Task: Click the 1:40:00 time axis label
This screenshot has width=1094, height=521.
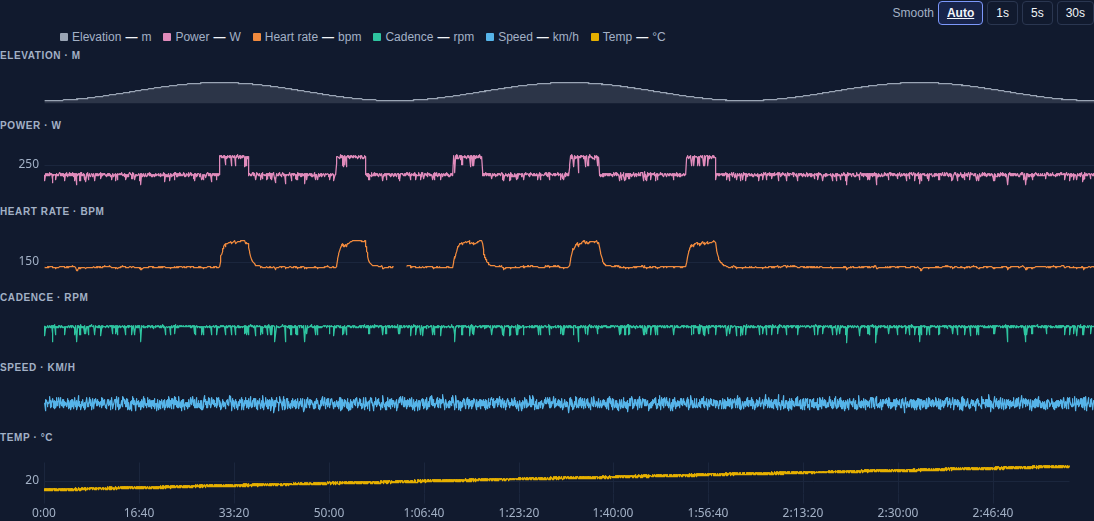Action: (x=613, y=513)
